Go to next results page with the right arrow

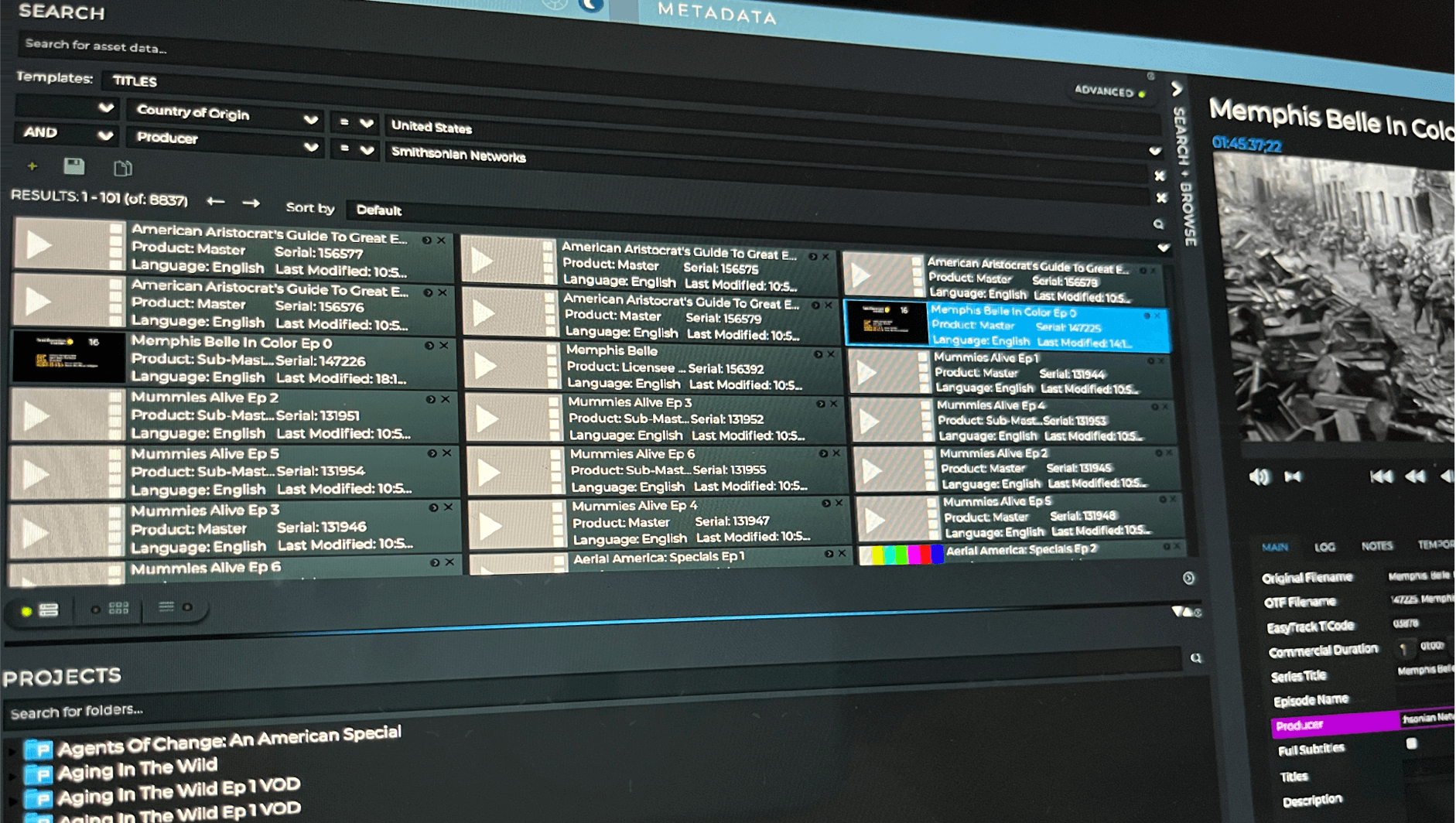[251, 203]
